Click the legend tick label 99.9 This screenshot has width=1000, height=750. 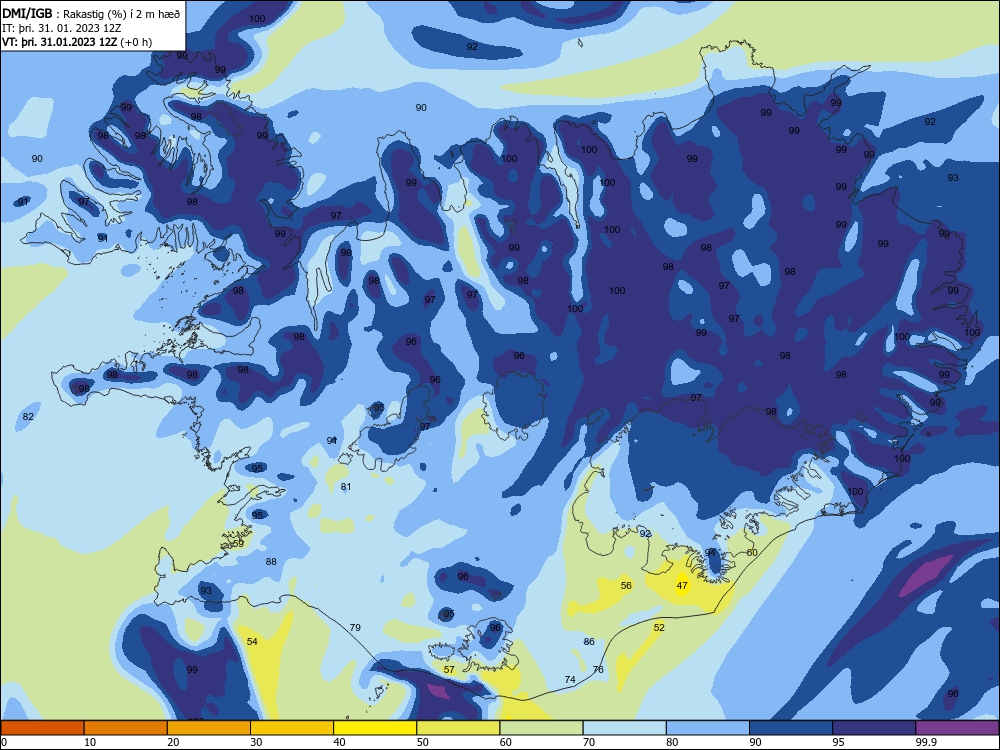[926, 742]
